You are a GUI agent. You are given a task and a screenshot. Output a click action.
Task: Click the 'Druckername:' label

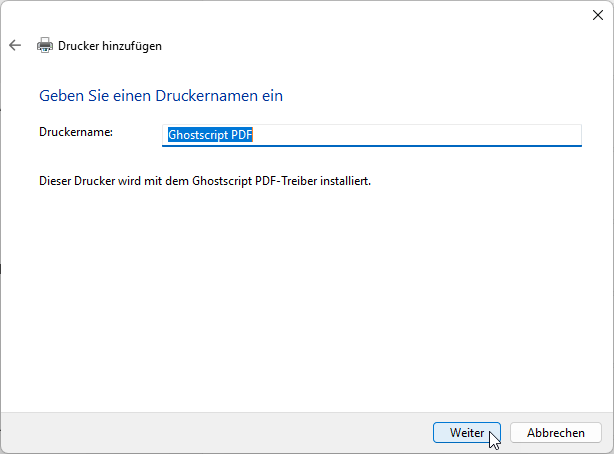pos(76,132)
